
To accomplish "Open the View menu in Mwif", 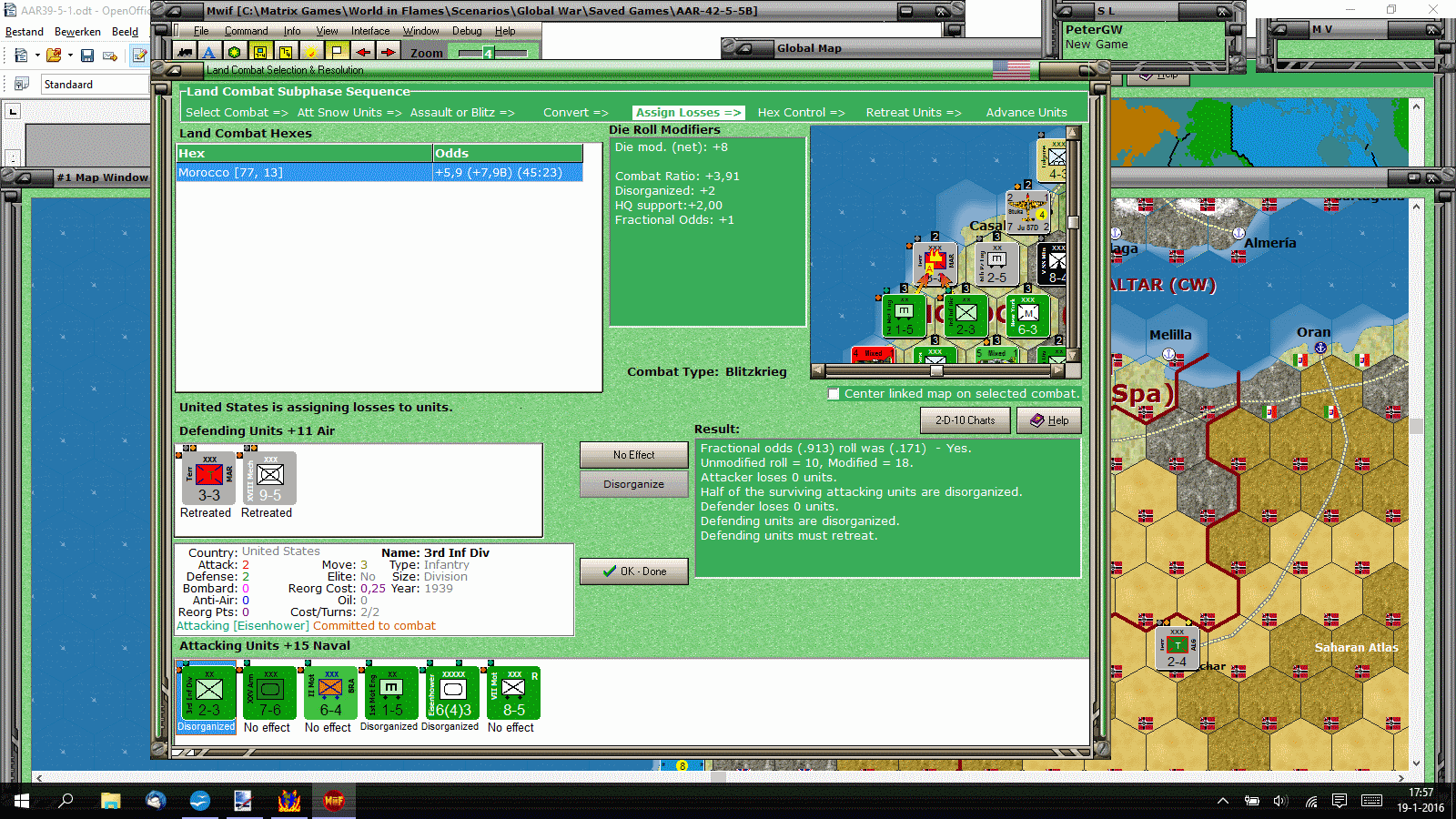I will (x=327, y=31).
